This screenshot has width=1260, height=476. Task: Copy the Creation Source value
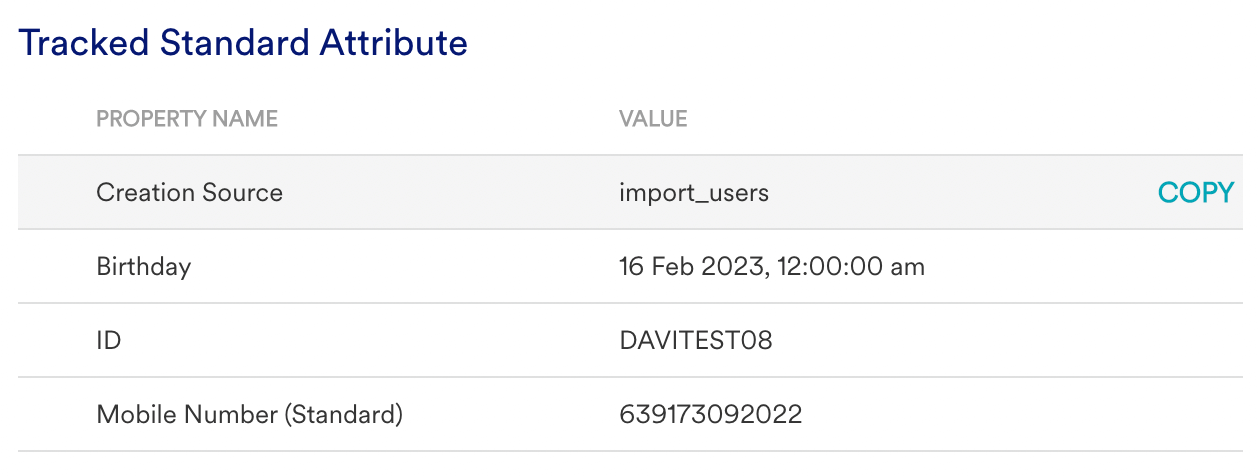coord(1196,193)
